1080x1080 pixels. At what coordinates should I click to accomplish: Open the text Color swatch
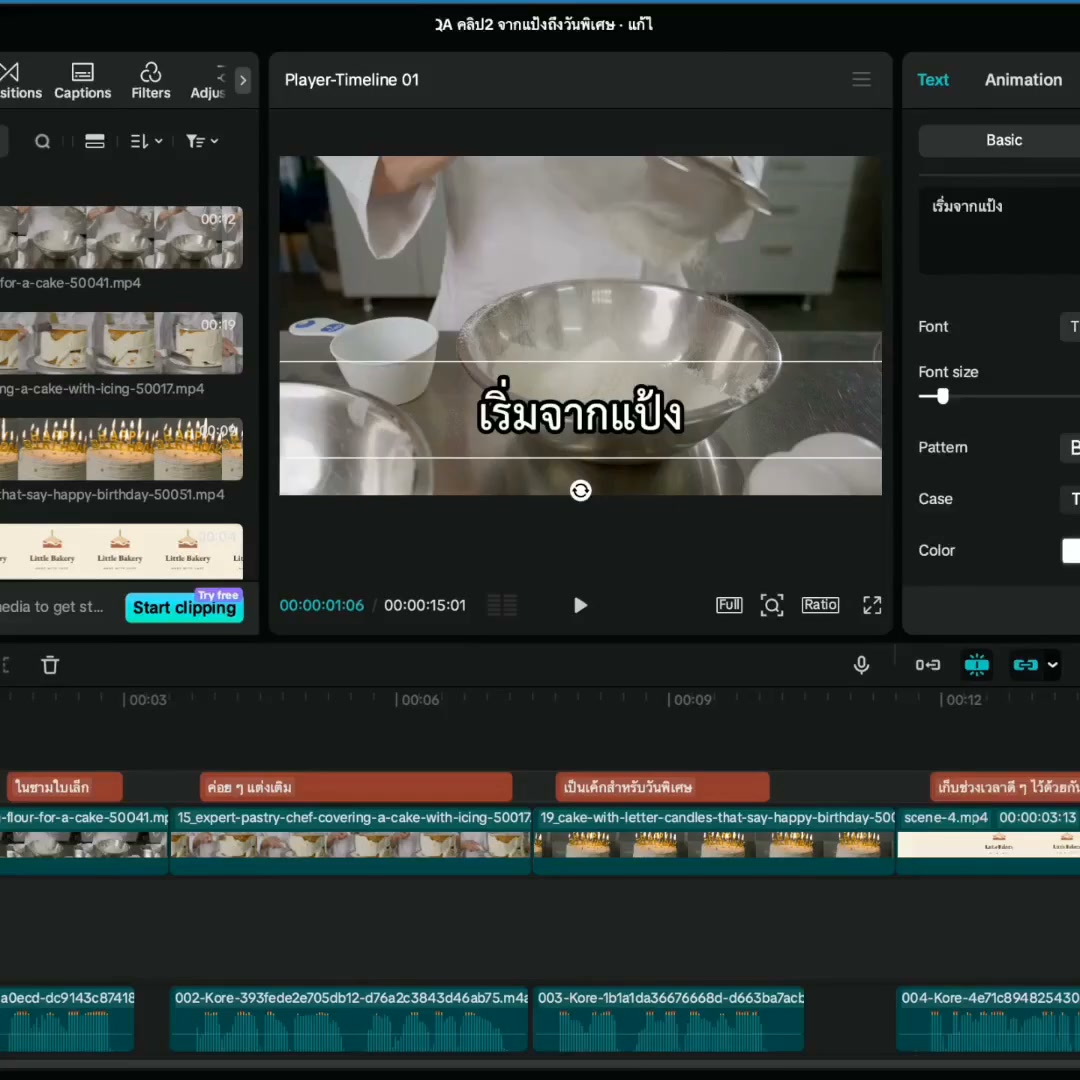pos(1071,550)
